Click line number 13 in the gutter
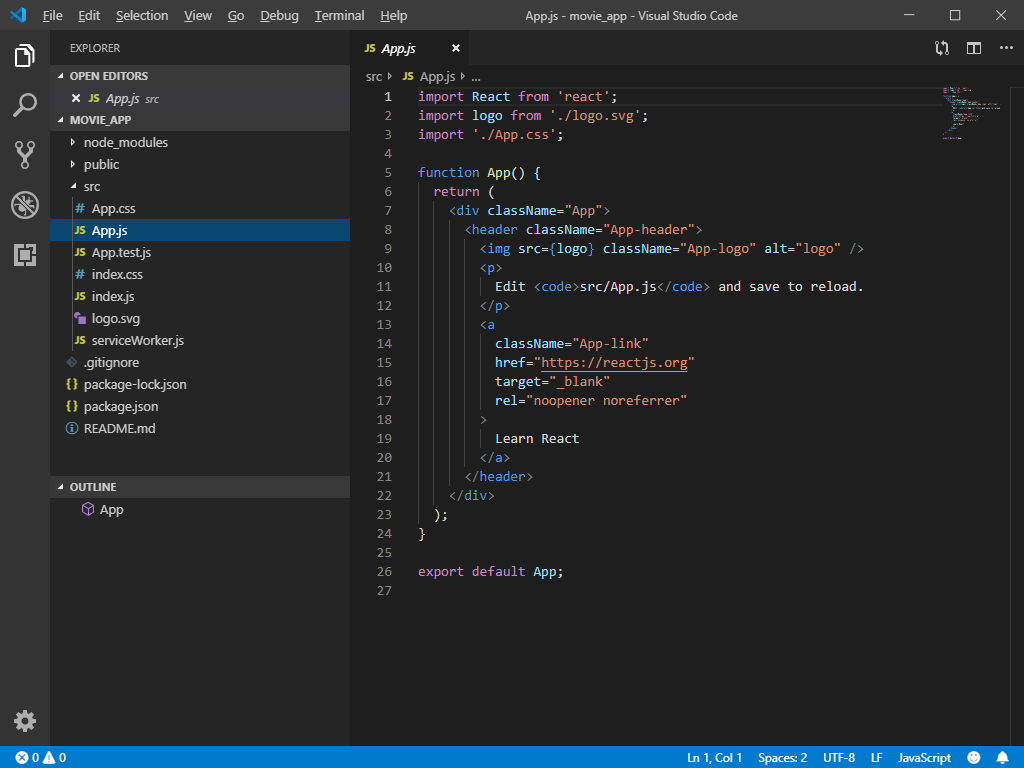The image size is (1024, 768). [385, 325]
